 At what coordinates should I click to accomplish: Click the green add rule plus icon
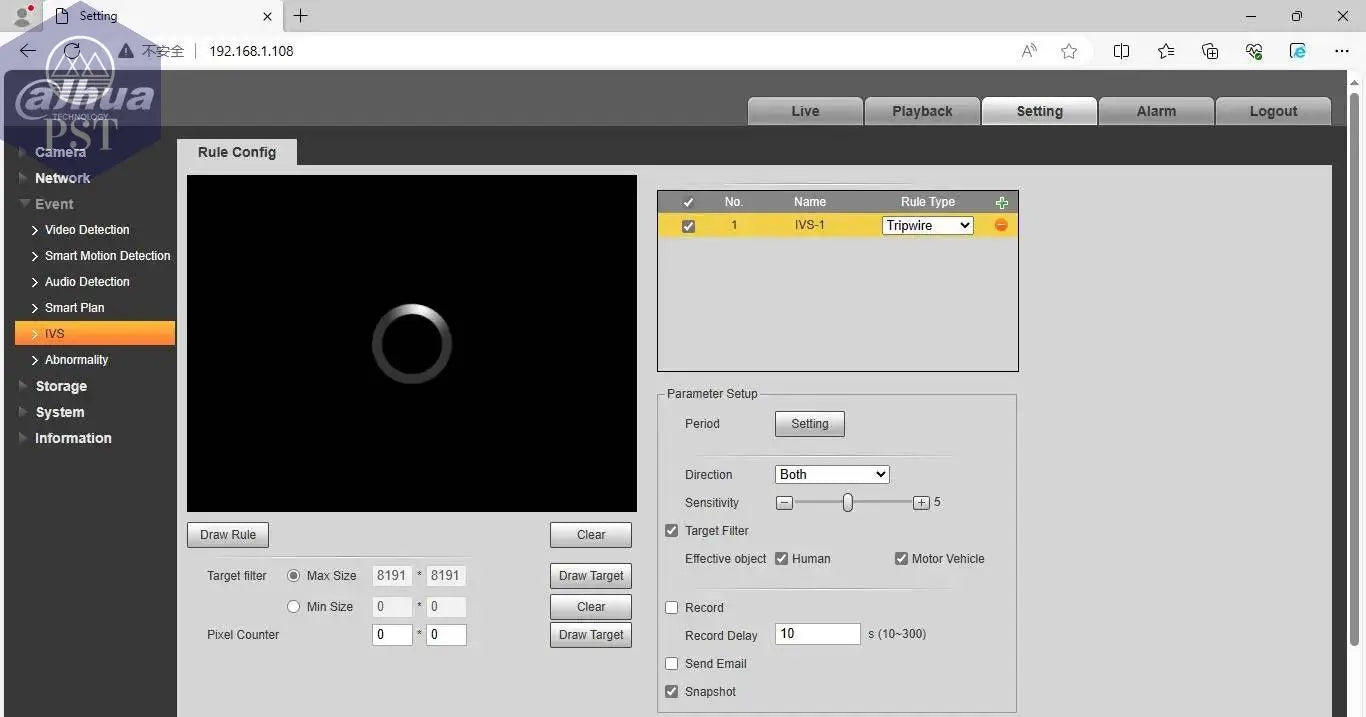(1001, 202)
